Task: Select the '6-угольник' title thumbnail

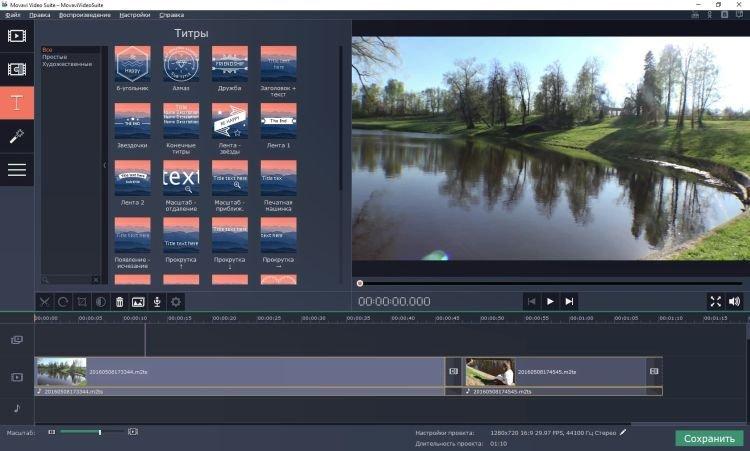Action: point(132,64)
